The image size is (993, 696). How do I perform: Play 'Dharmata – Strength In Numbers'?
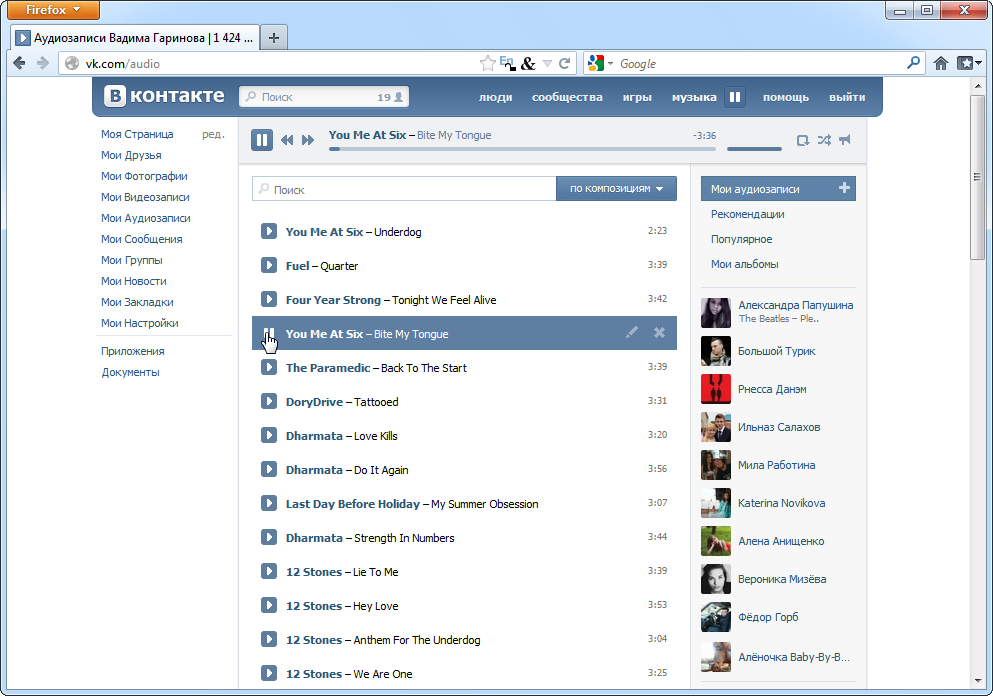tap(269, 537)
